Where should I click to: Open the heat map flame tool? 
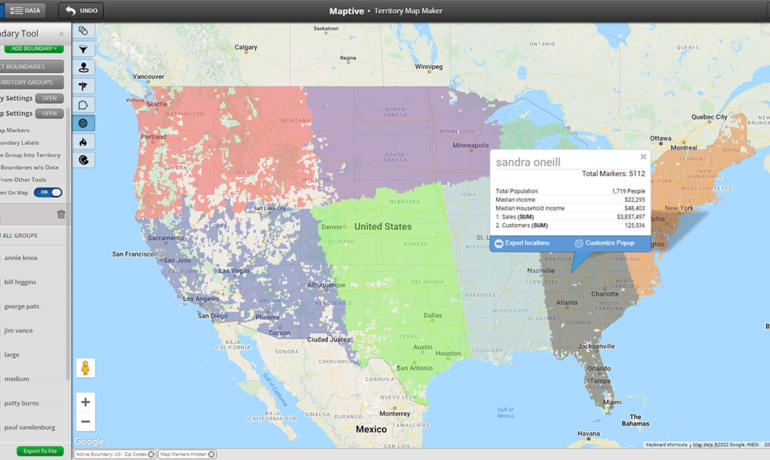pos(83,142)
